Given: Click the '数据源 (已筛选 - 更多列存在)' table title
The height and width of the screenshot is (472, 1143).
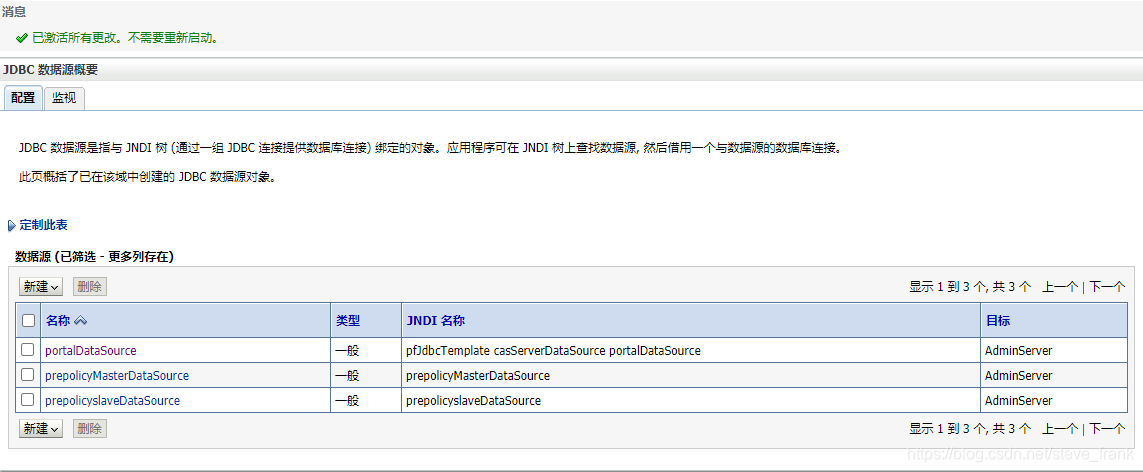Looking at the screenshot, I should [94, 256].
